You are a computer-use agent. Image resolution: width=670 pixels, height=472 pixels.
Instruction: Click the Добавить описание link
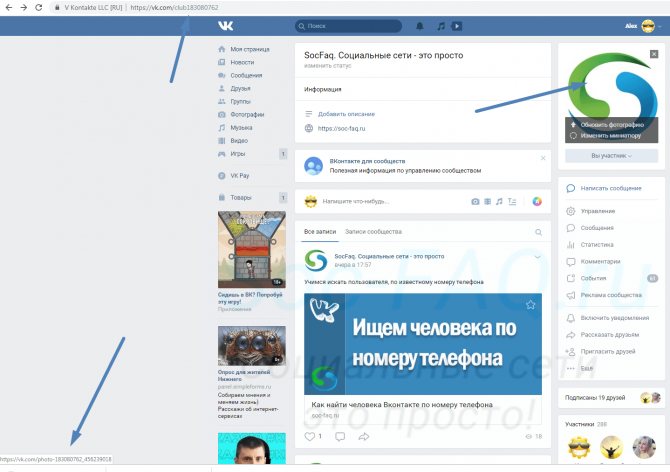tap(346, 114)
